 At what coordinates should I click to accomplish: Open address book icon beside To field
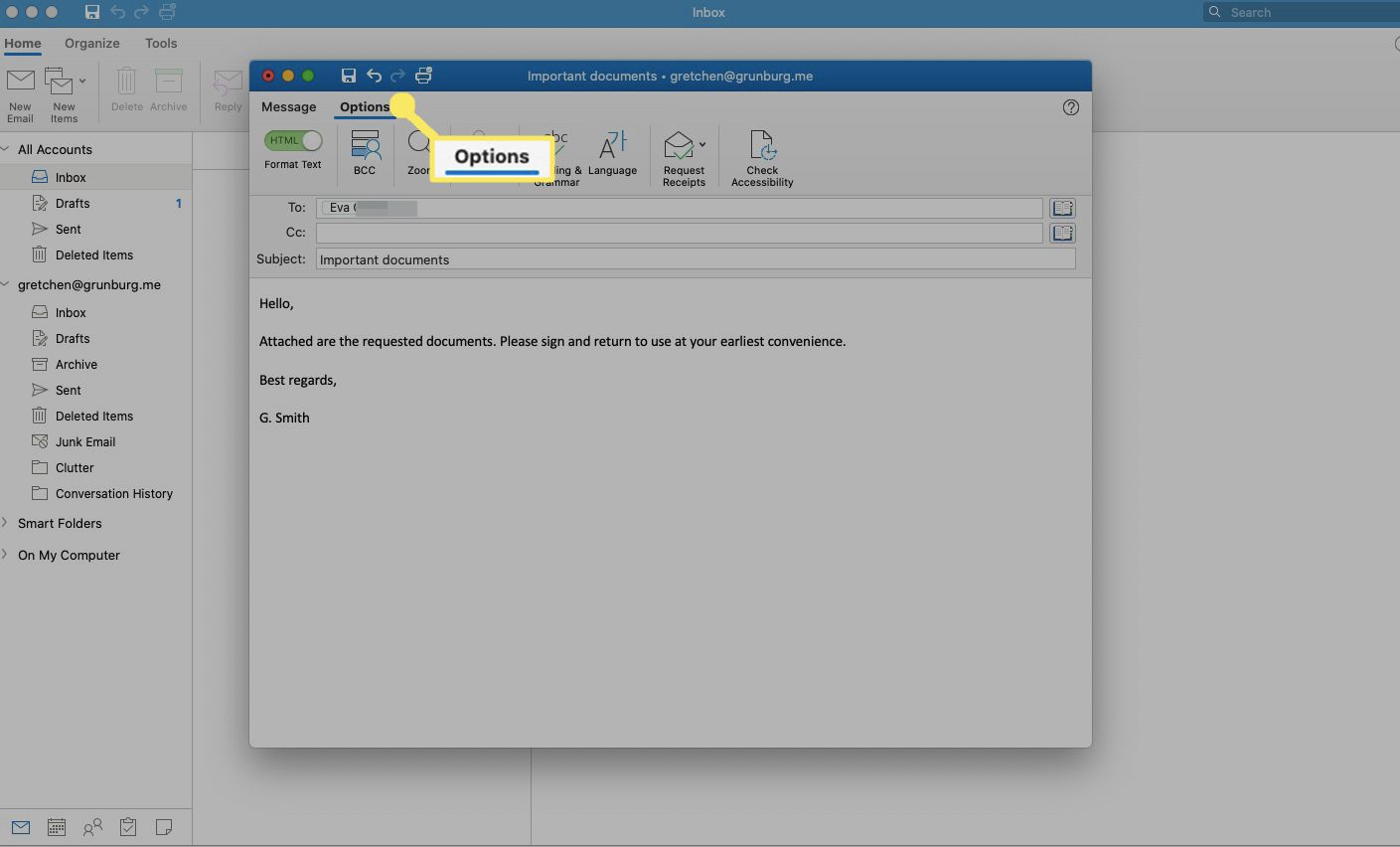pyautogui.click(x=1062, y=208)
